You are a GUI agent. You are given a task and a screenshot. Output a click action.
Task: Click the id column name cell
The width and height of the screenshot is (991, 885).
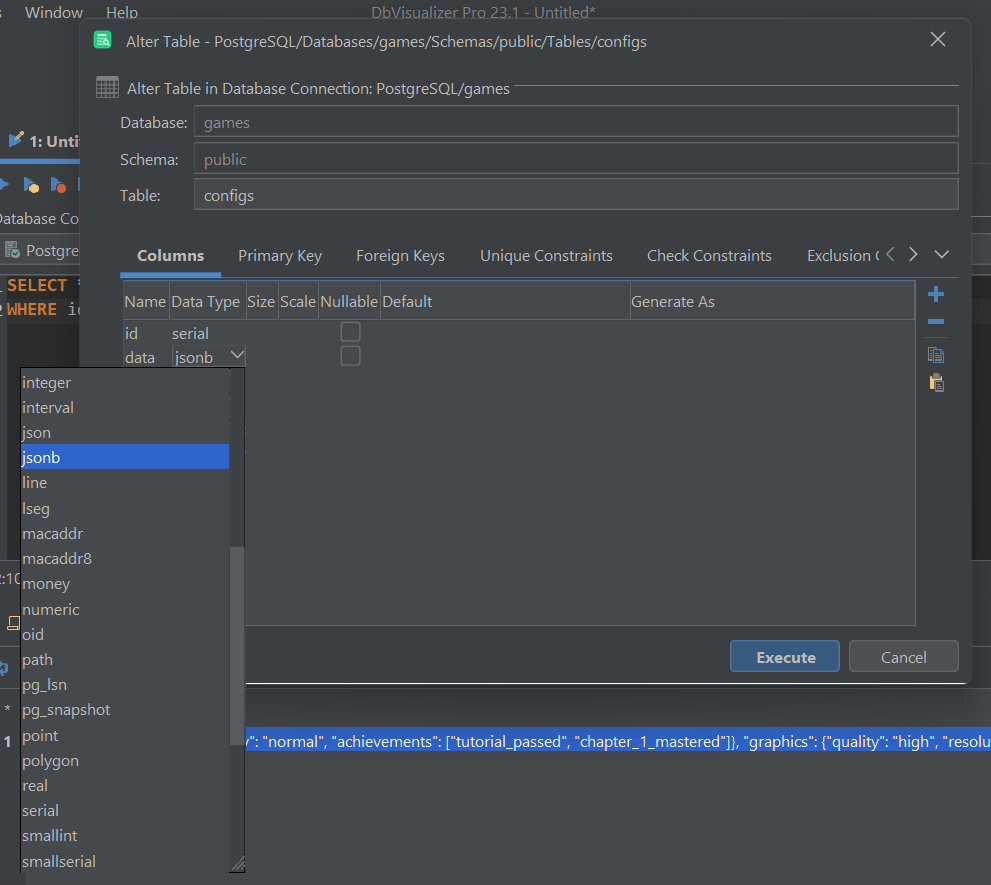click(x=147, y=333)
